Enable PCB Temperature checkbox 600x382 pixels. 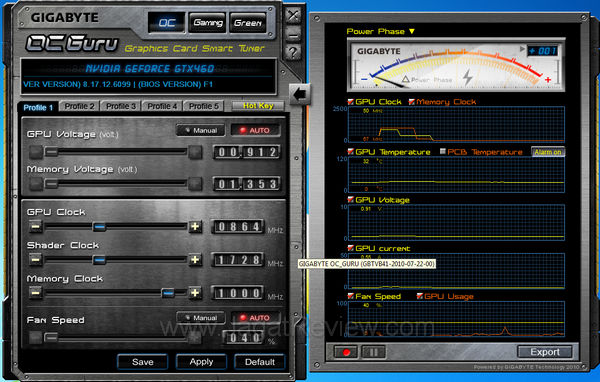443,152
